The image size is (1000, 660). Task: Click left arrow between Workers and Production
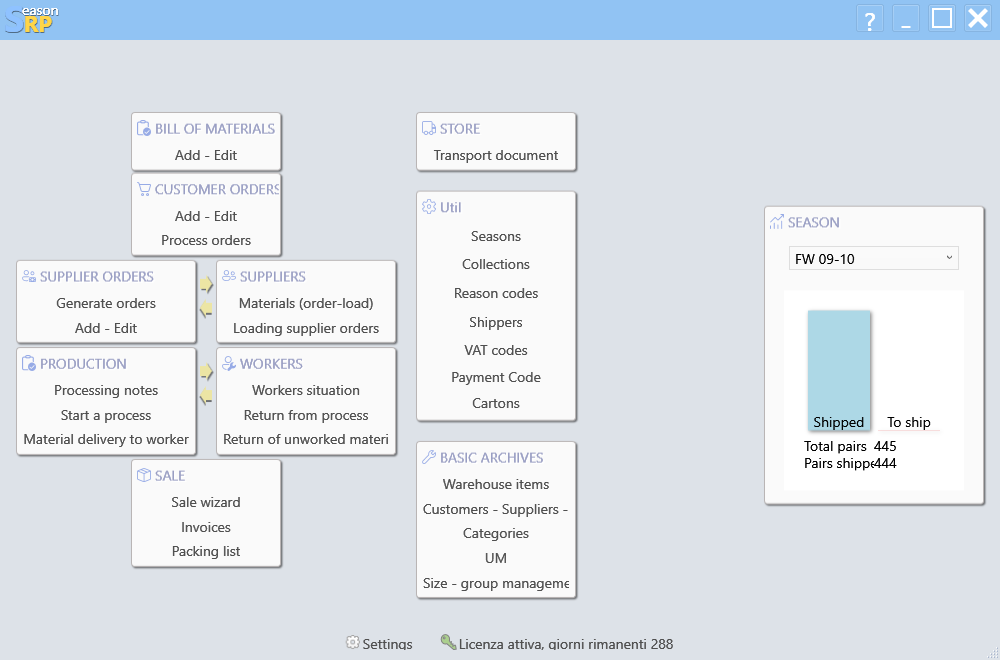point(206,397)
